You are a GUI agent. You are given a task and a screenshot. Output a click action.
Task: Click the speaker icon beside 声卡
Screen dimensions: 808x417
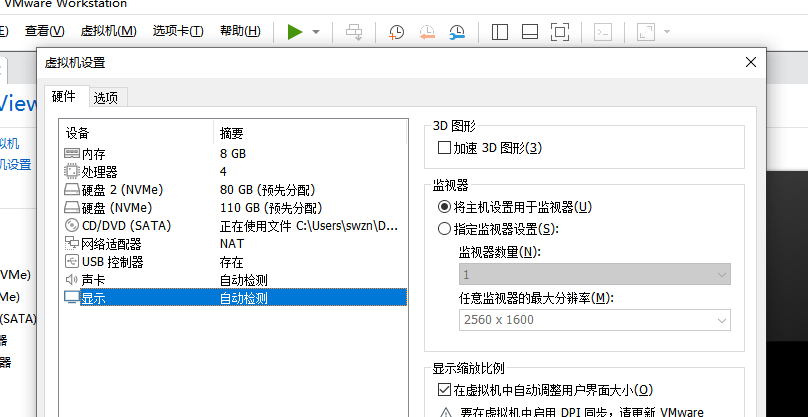(x=72, y=279)
